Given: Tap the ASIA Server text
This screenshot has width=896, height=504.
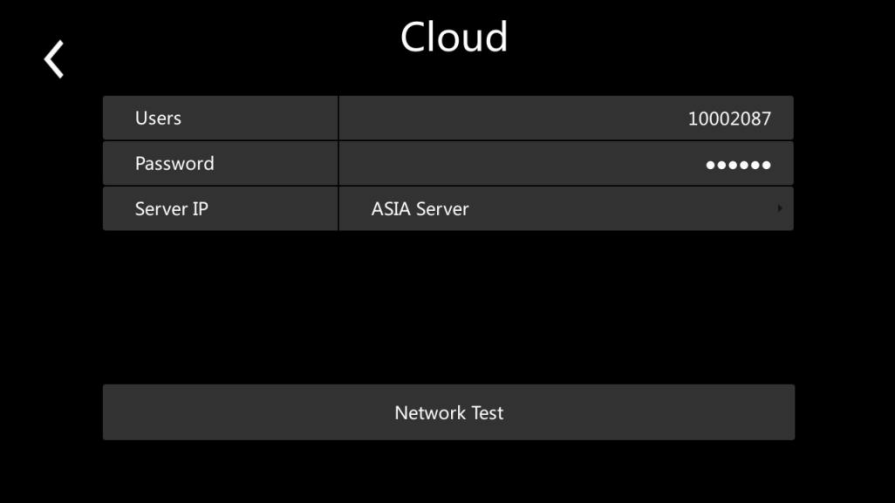Looking at the screenshot, I should [420, 209].
